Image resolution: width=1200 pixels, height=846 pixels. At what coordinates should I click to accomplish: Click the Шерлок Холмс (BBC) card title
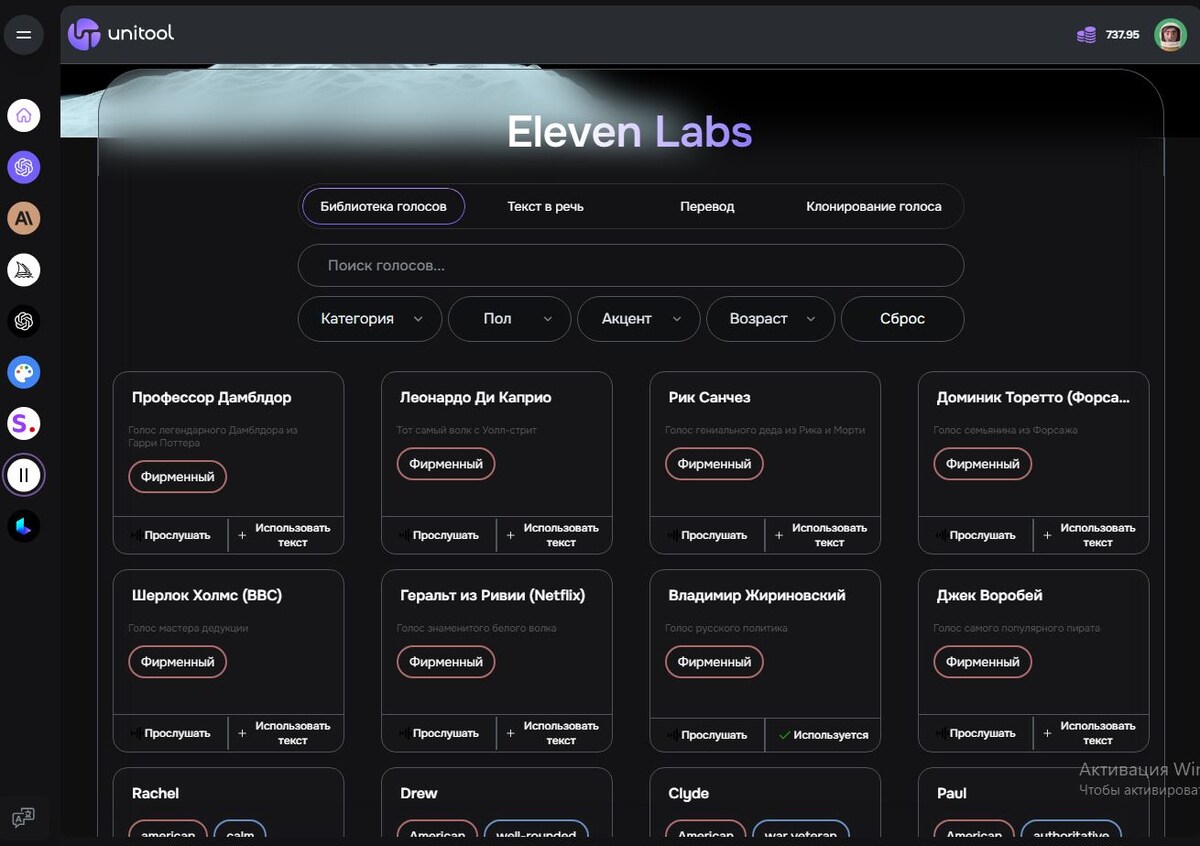[x=207, y=595]
